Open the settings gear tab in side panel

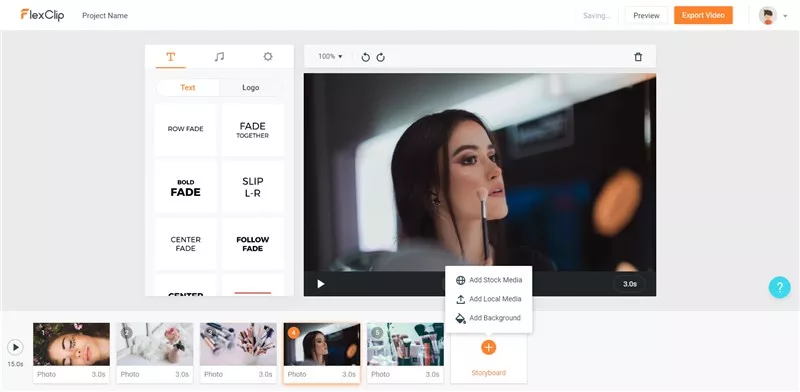click(x=268, y=57)
